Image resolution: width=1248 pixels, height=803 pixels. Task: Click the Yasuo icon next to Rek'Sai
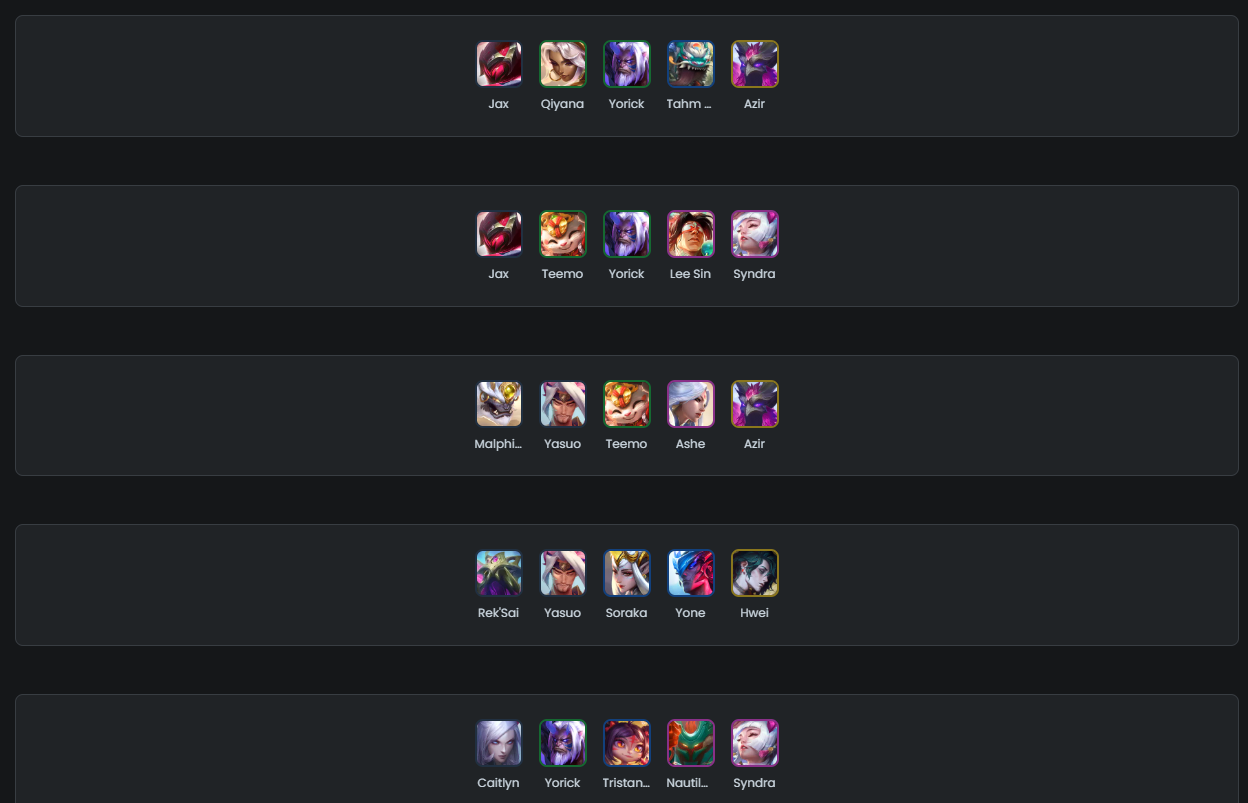coord(562,573)
